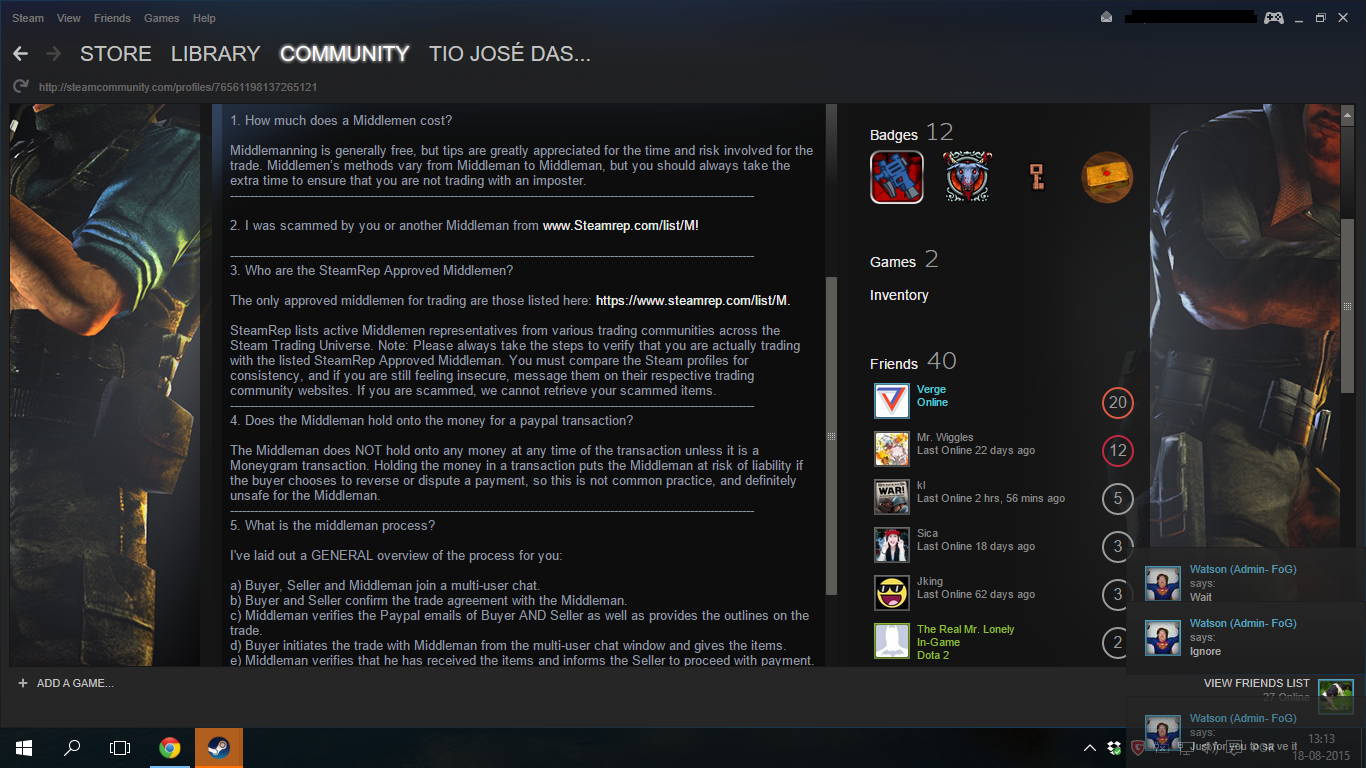Switch to the STORE tab
The height and width of the screenshot is (768, 1366).
(116, 54)
